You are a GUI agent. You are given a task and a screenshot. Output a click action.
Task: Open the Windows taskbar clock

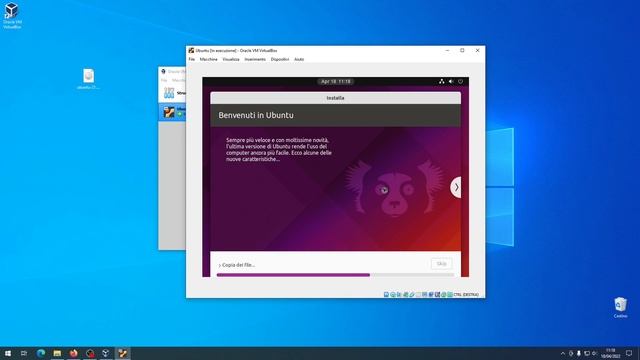tap(611, 353)
